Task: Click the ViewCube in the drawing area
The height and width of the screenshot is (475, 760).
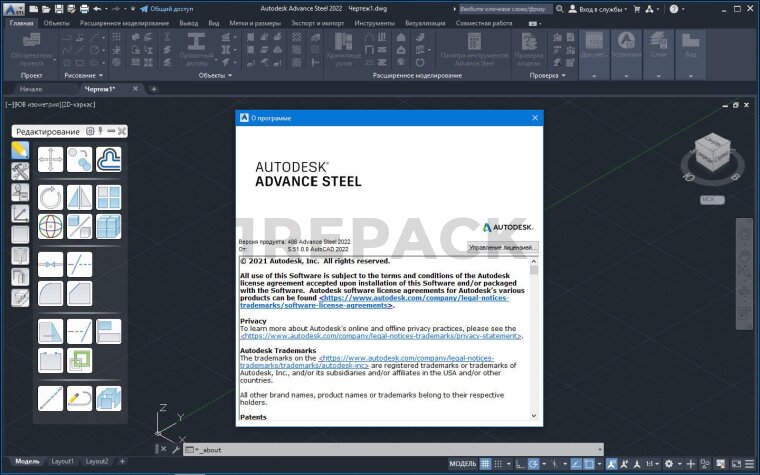Action: pyautogui.click(x=710, y=156)
